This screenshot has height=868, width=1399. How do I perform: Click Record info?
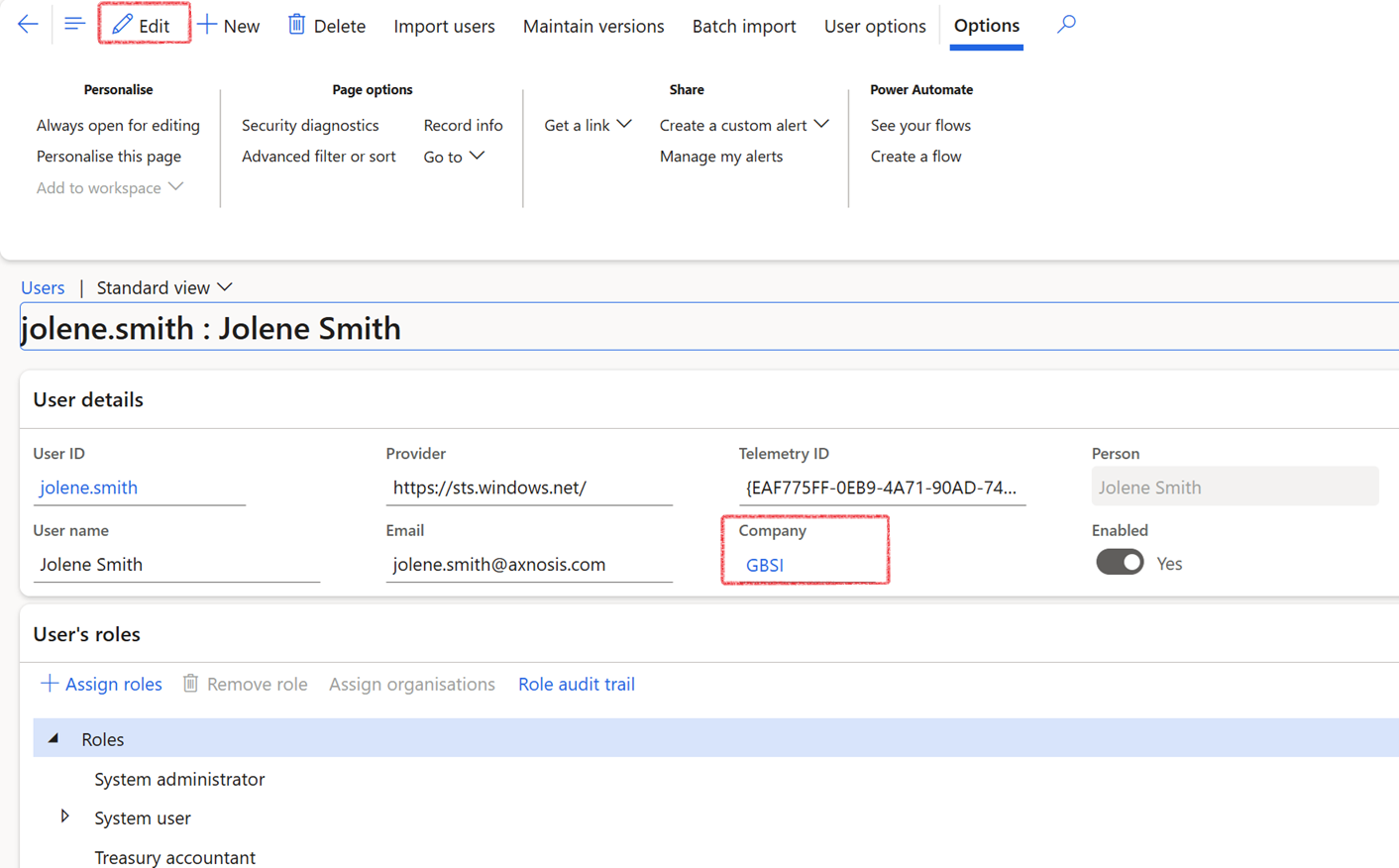(463, 125)
